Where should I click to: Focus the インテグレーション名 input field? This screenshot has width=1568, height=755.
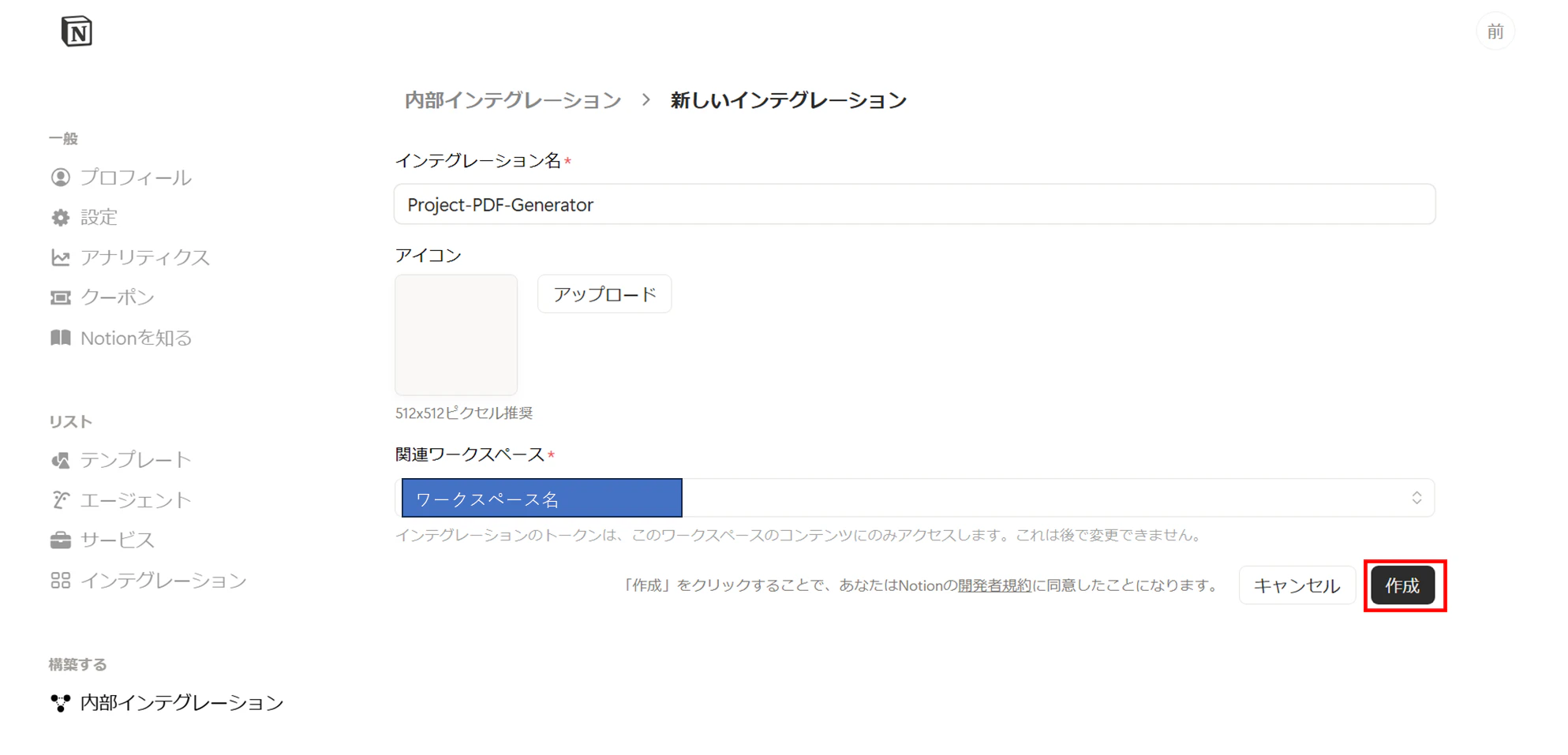click(915, 204)
